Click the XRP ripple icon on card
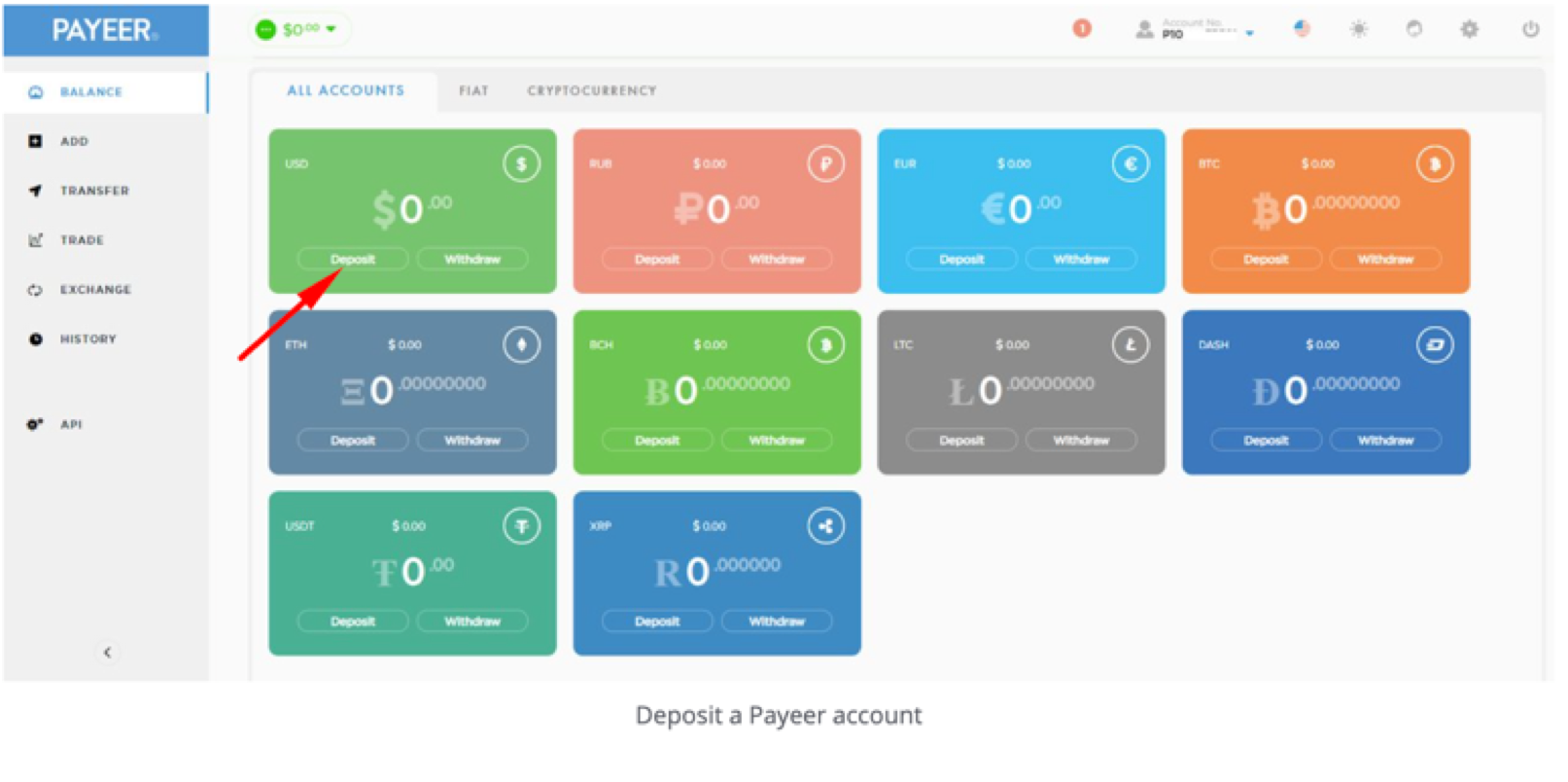Viewport: 1568px width, 782px height. [x=825, y=526]
